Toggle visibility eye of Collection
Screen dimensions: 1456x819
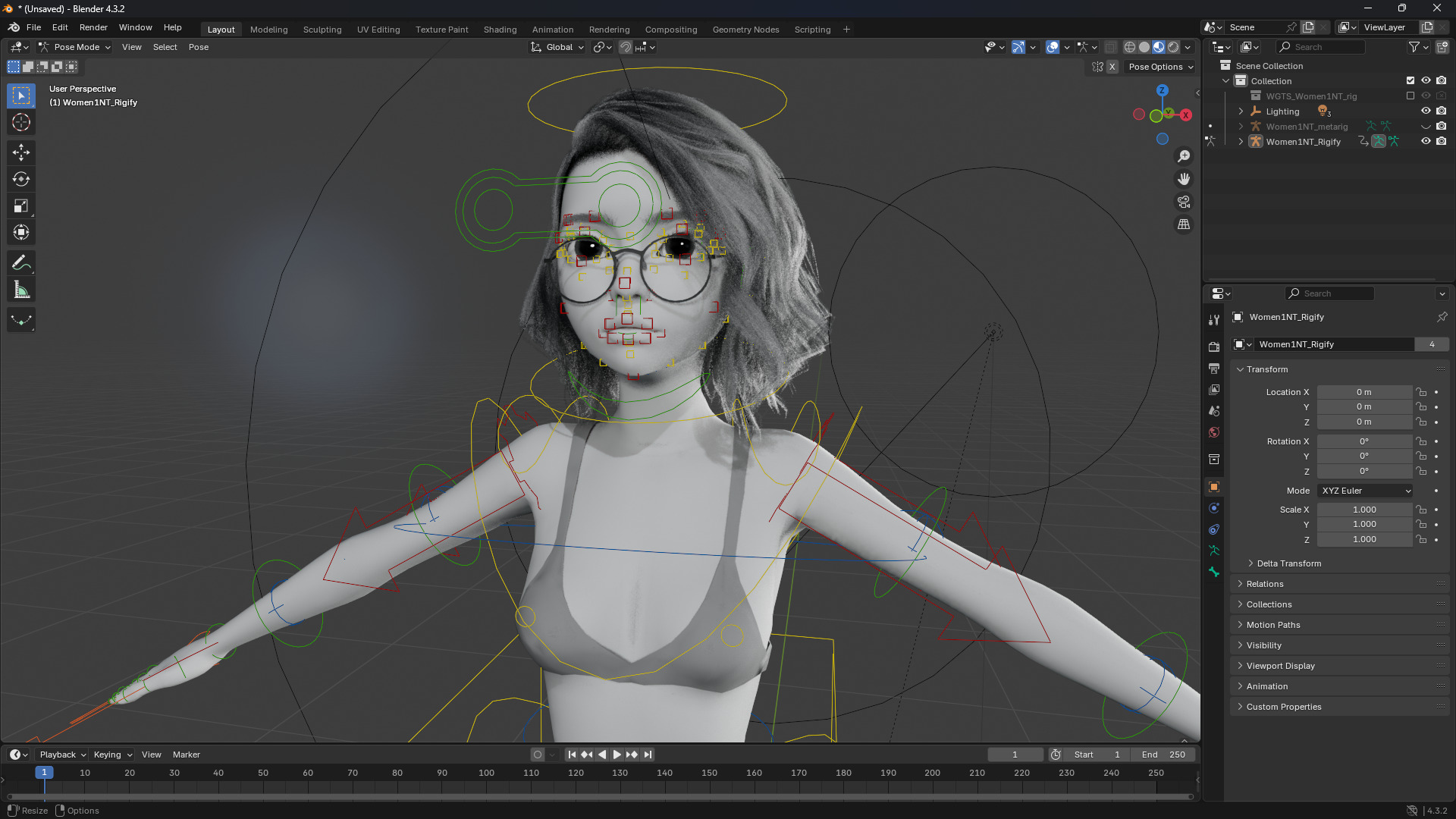coord(1426,80)
